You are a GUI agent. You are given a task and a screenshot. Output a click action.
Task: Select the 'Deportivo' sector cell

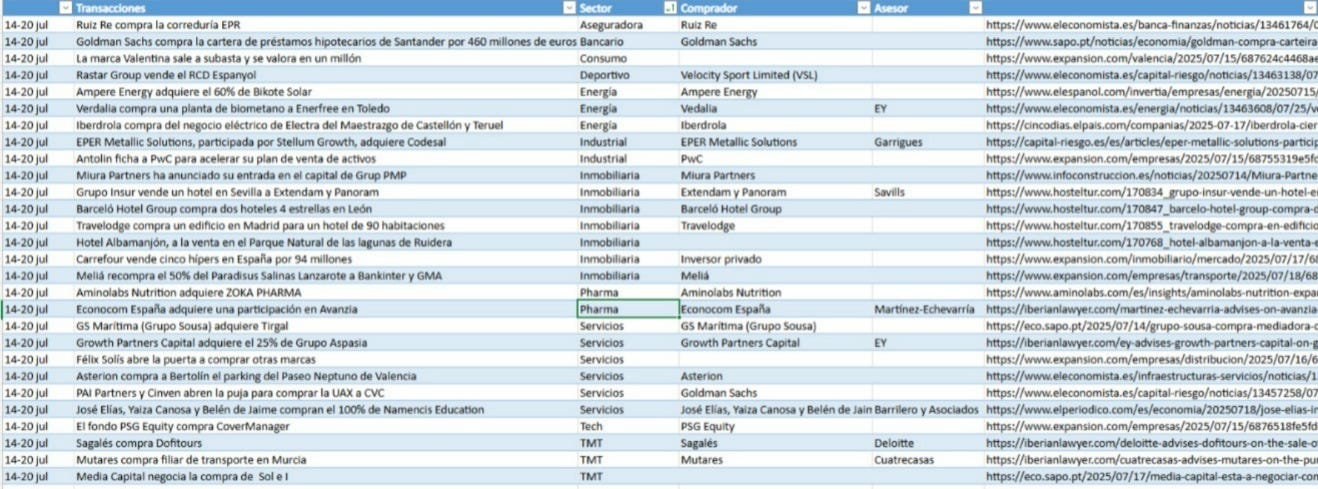pos(628,75)
